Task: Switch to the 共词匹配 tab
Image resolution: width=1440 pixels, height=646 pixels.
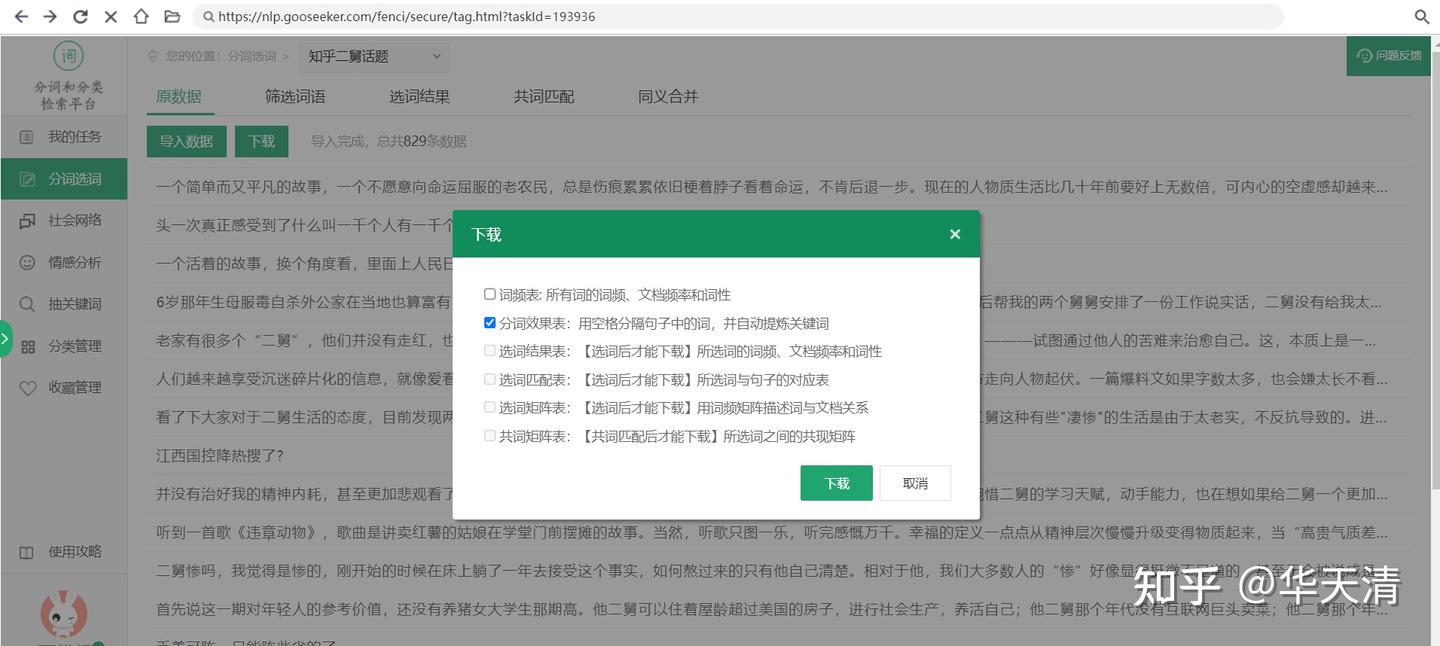Action: pos(543,96)
